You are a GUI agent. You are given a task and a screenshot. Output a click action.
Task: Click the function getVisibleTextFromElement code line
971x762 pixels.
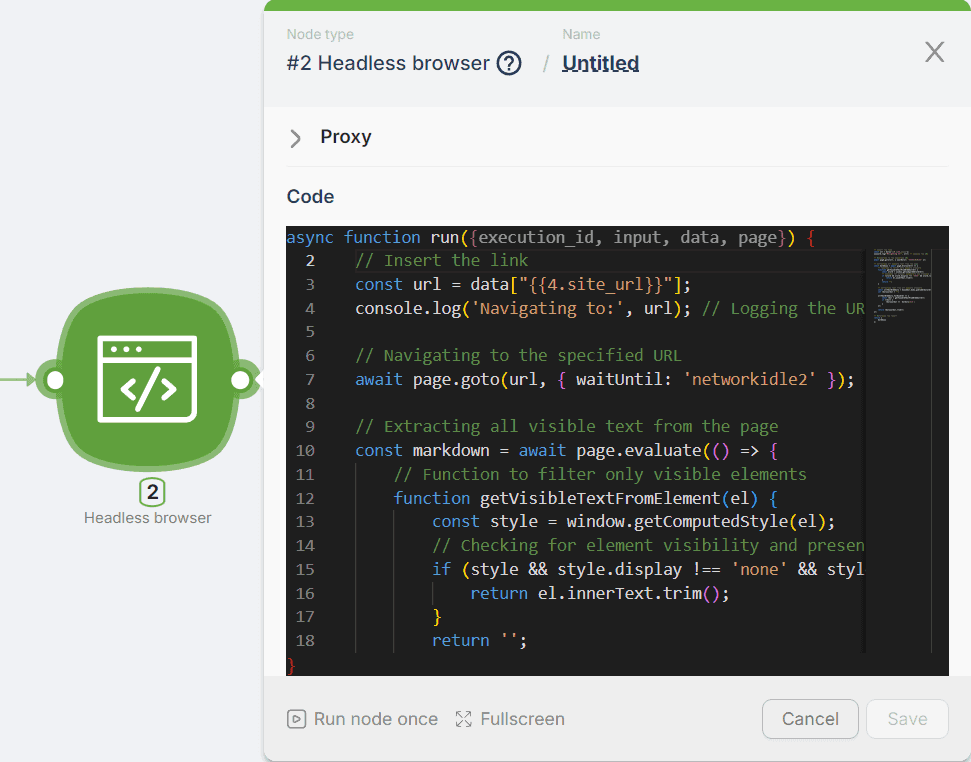coord(584,498)
